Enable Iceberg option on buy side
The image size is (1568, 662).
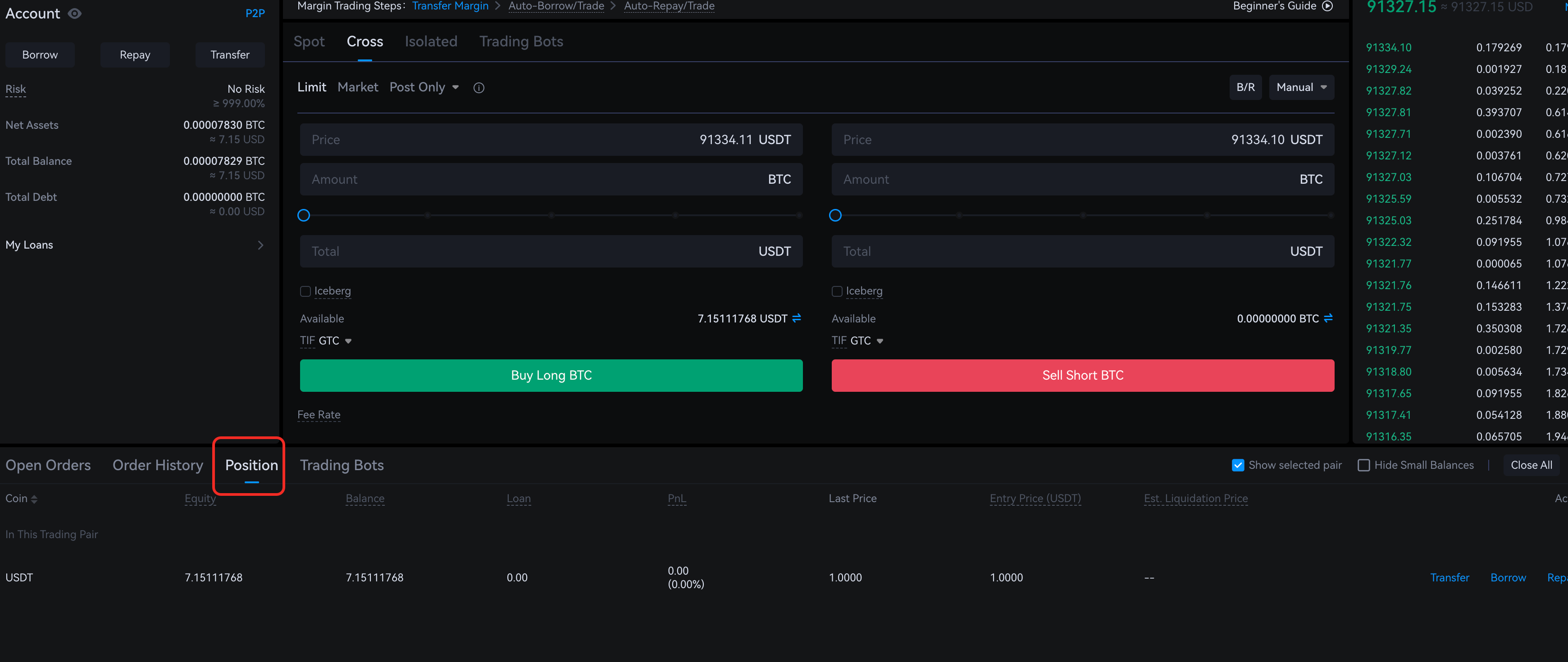(x=305, y=291)
